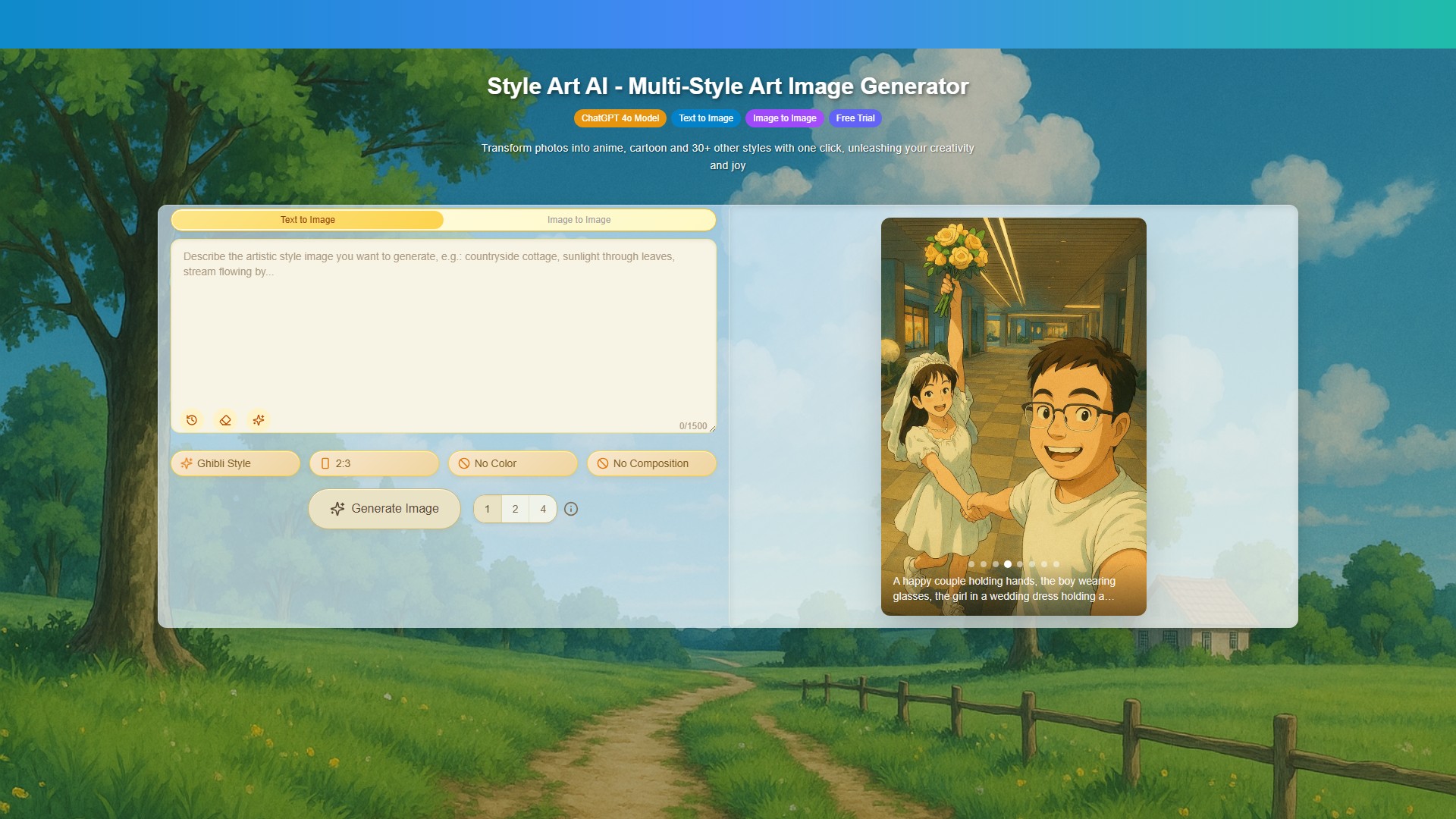The width and height of the screenshot is (1456, 819).
Task: Open the 2:3 aspect ratio dropdown
Action: tap(374, 463)
